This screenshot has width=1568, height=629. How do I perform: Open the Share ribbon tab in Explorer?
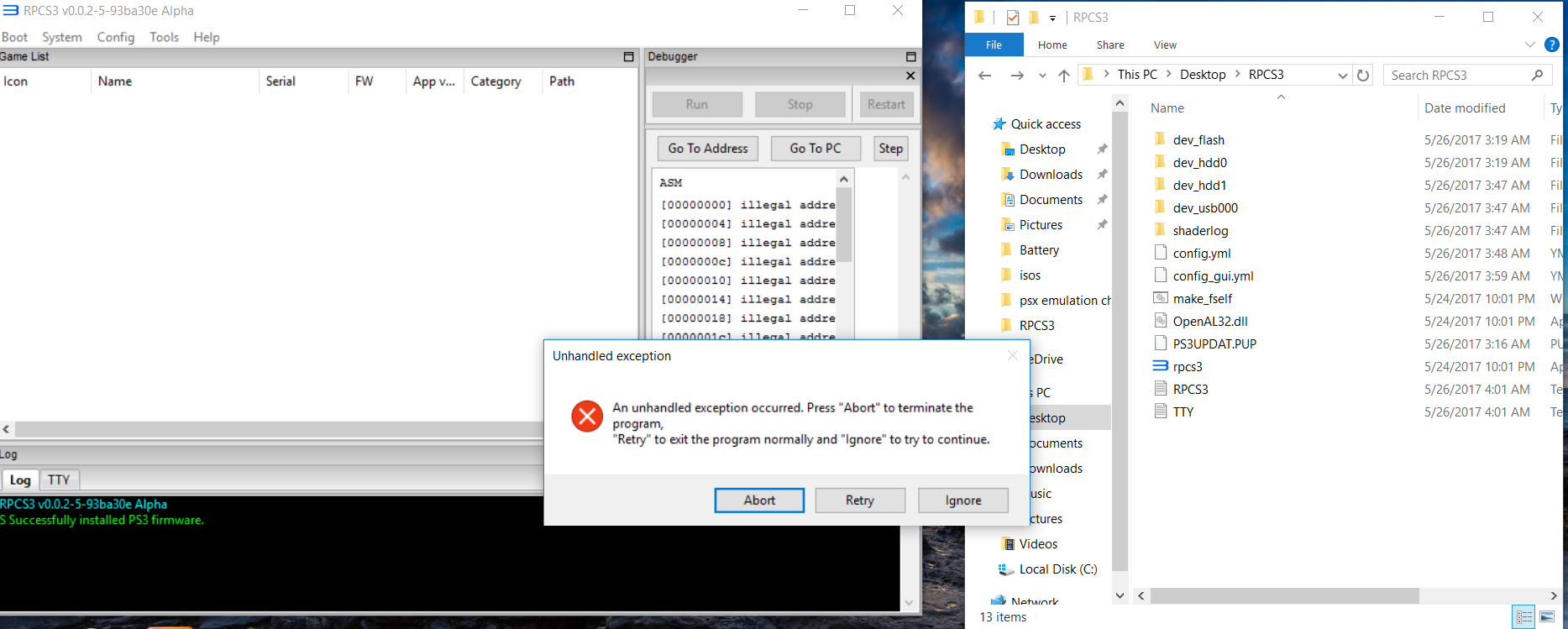(1110, 45)
